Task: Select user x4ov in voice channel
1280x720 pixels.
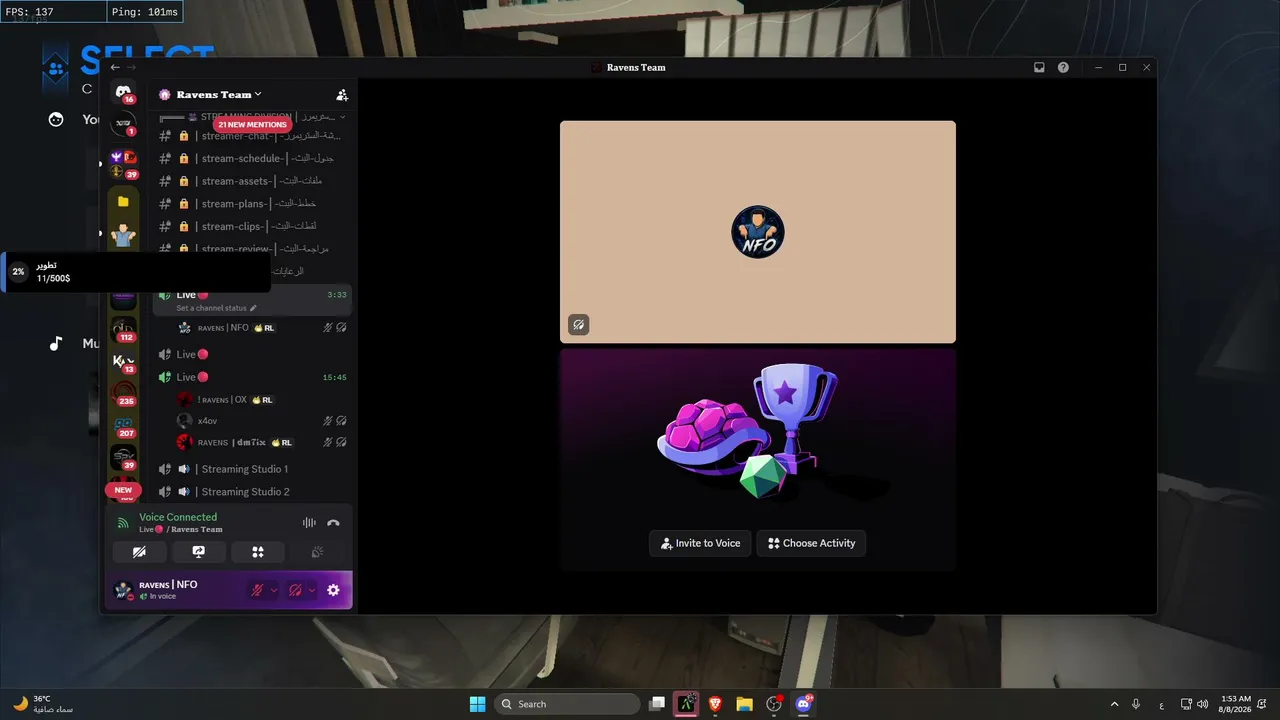Action: [262, 421]
